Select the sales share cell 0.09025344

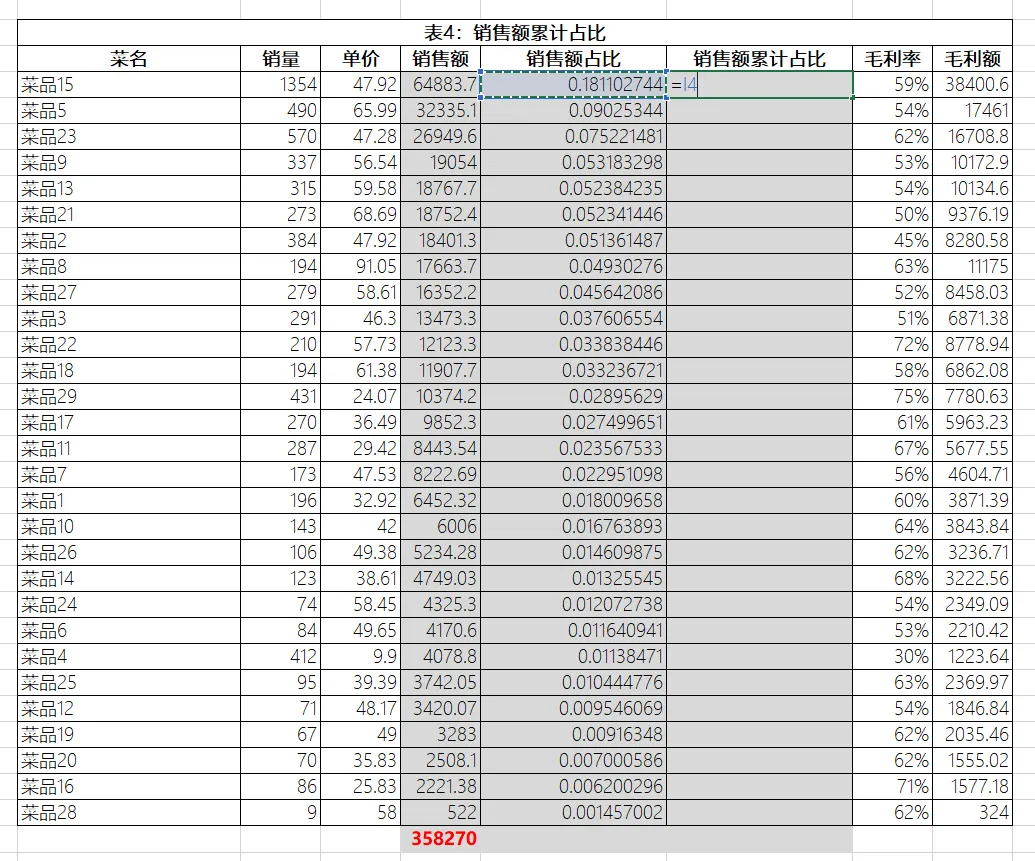coord(573,110)
